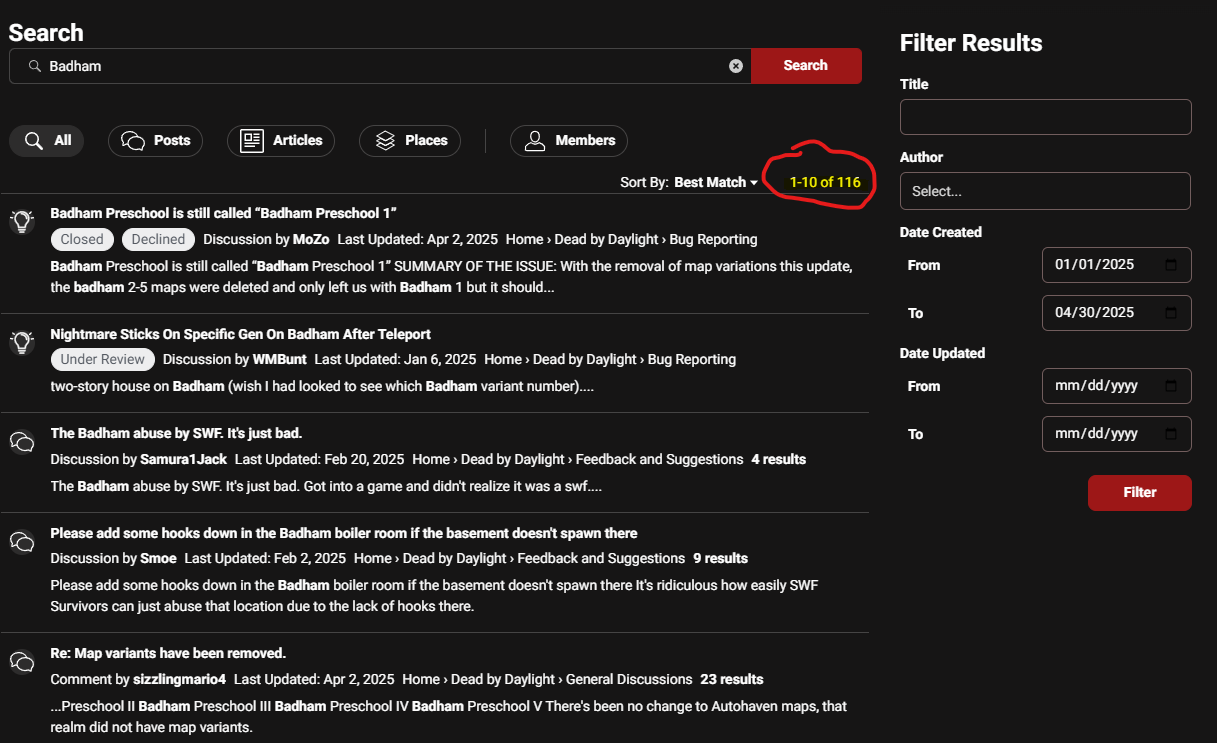Click Feedback and Suggestions breadcrumb in Smoe result
The image size is (1217, 743).
[x=602, y=559]
